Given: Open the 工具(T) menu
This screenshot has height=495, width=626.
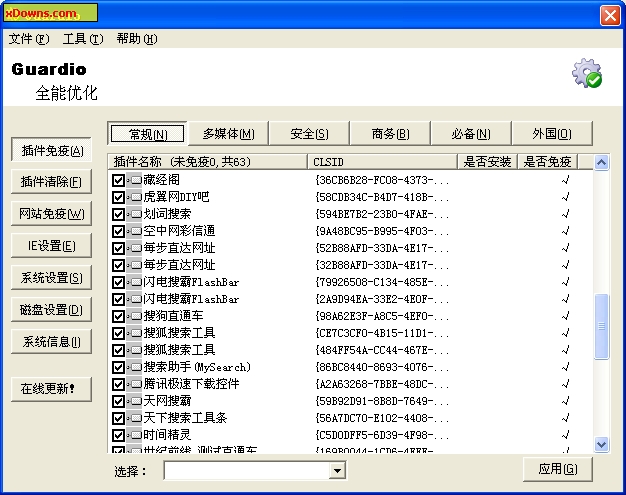Looking at the screenshot, I should pos(83,39).
